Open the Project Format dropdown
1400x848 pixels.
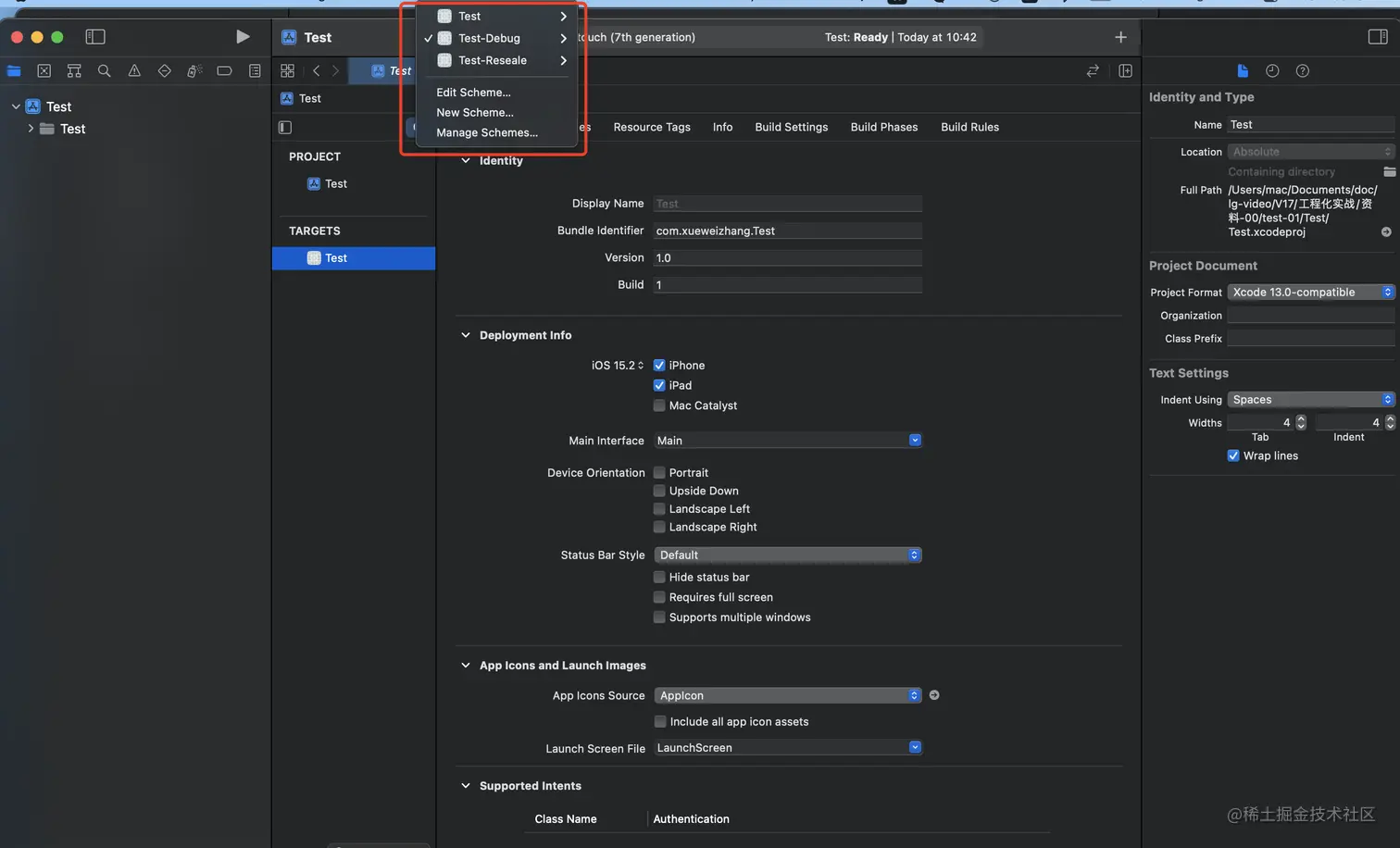(x=1311, y=293)
